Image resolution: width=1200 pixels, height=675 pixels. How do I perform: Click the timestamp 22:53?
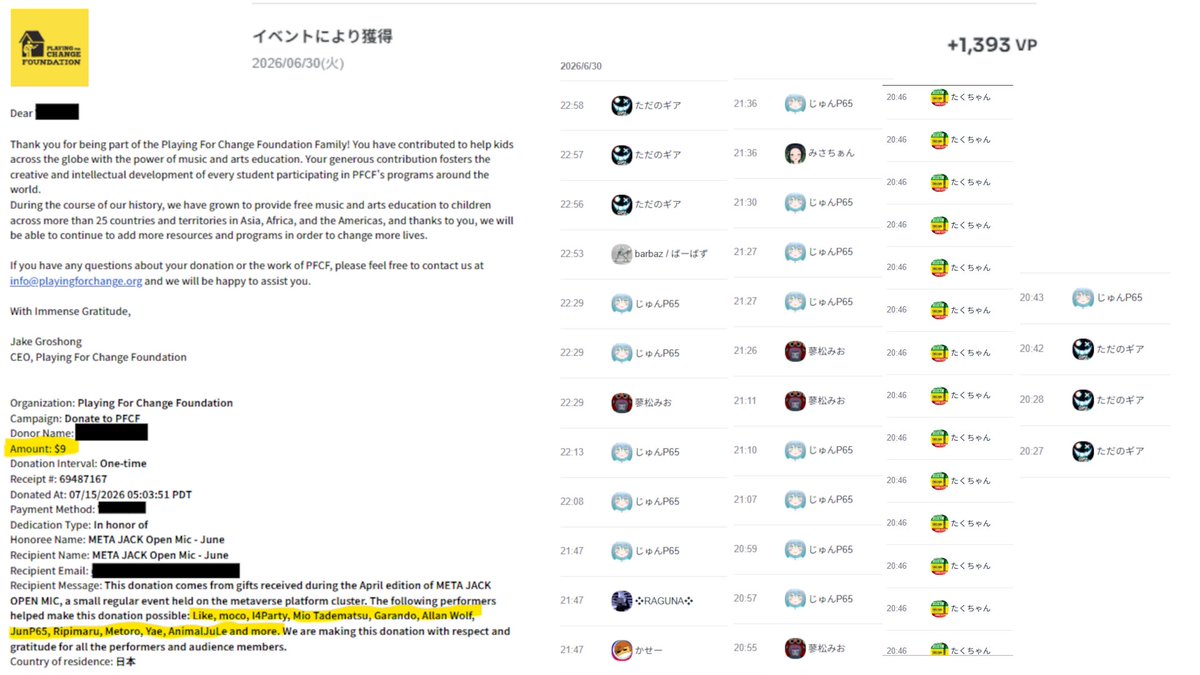coord(572,254)
